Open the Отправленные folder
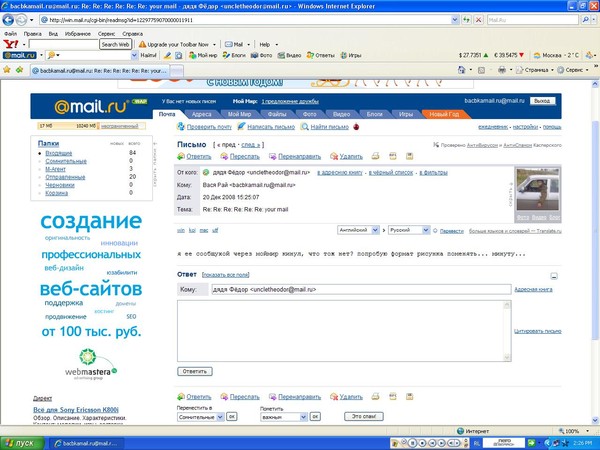This screenshot has width=600, height=450. tap(65, 177)
